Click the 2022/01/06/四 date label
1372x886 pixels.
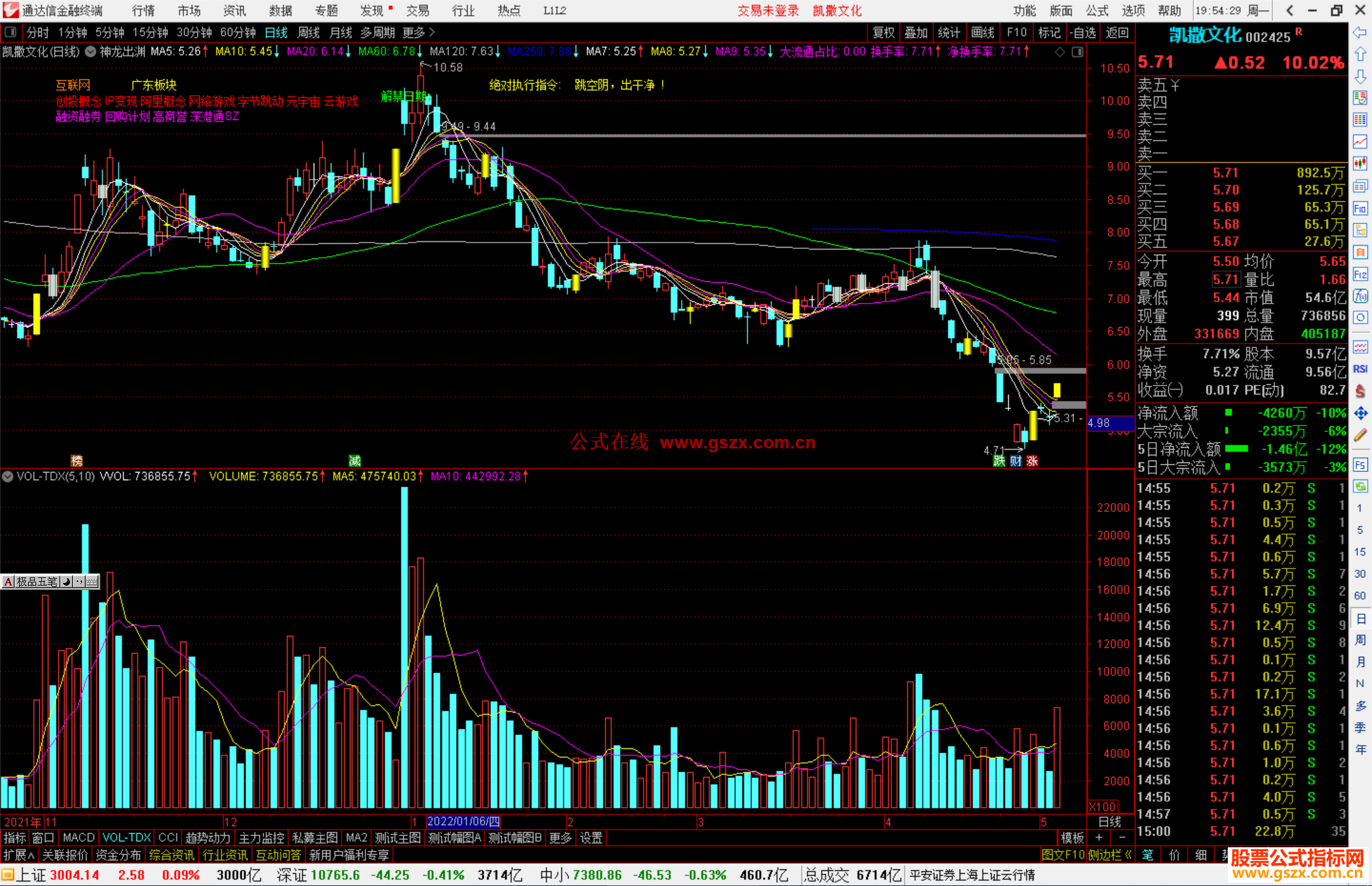pos(464,821)
